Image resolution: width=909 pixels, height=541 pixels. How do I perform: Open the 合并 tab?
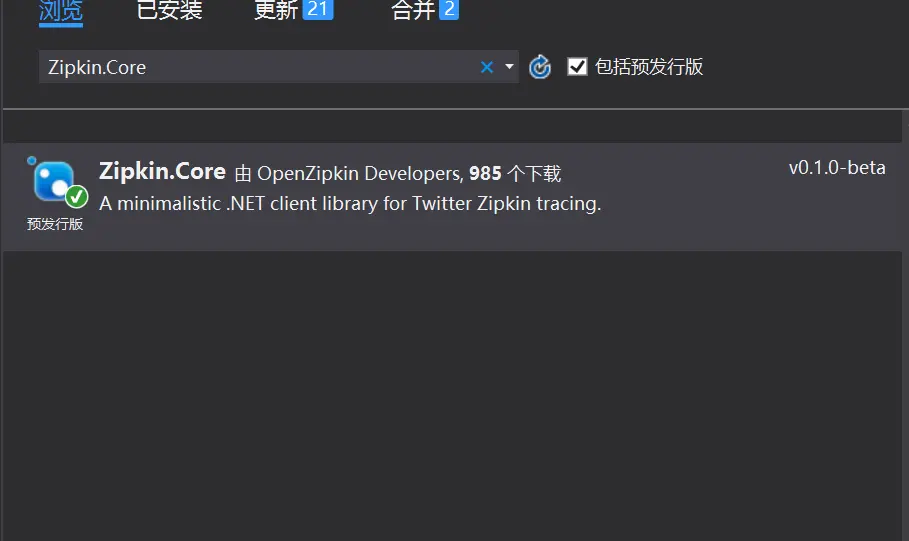pos(424,10)
